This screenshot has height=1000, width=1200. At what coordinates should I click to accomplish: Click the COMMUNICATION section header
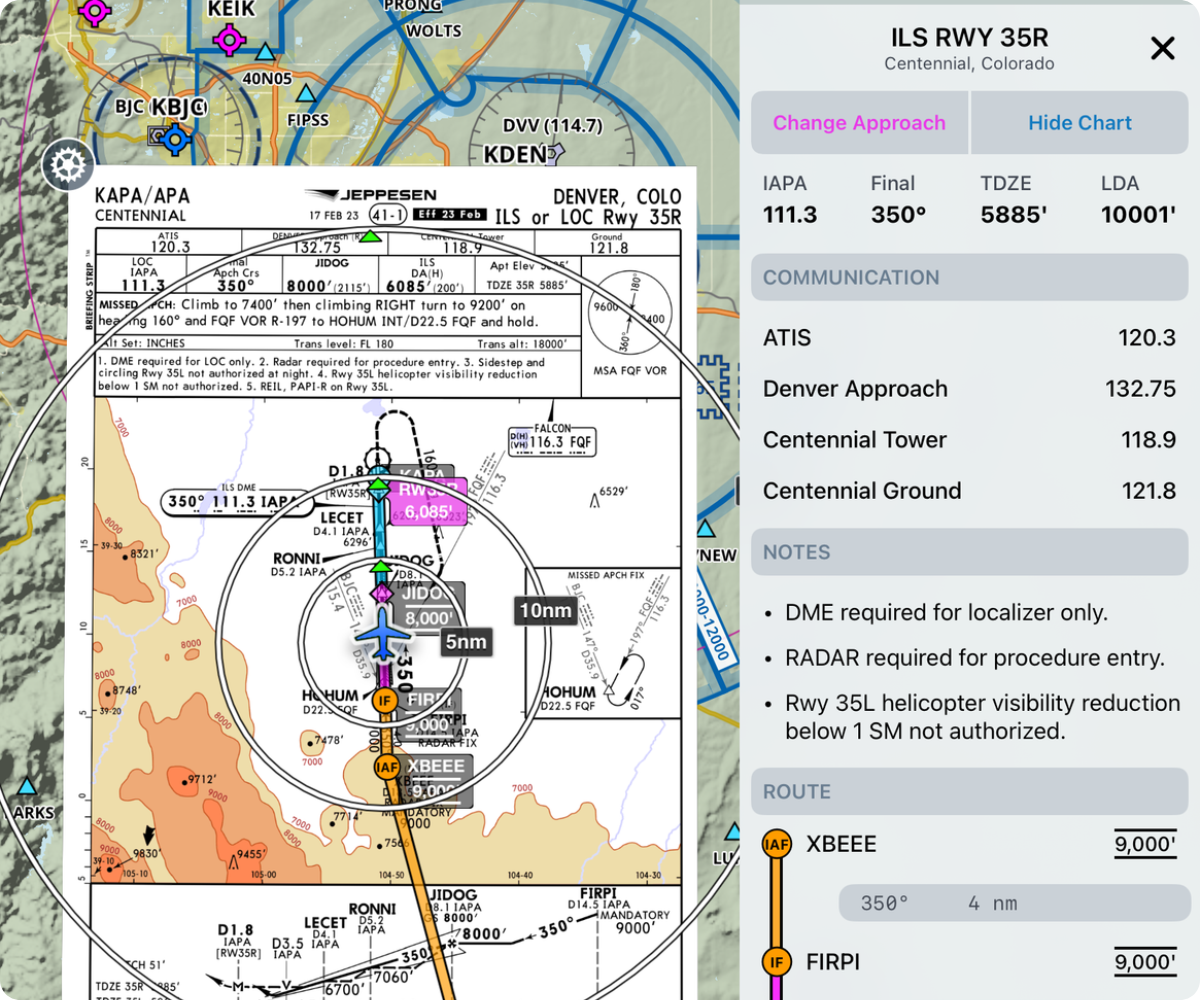(x=969, y=278)
